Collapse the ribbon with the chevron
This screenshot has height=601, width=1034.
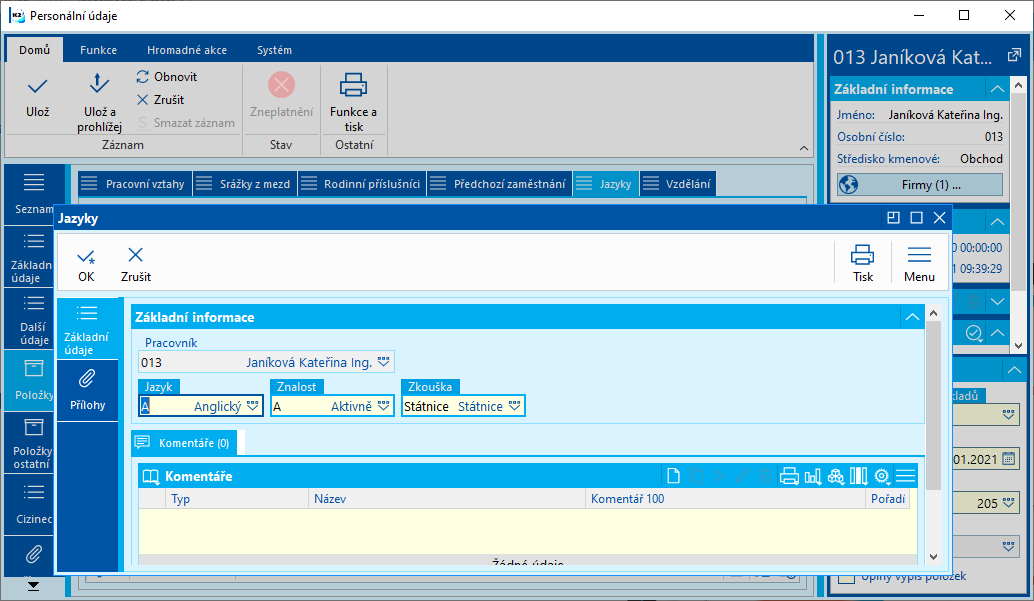click(804, 148)
